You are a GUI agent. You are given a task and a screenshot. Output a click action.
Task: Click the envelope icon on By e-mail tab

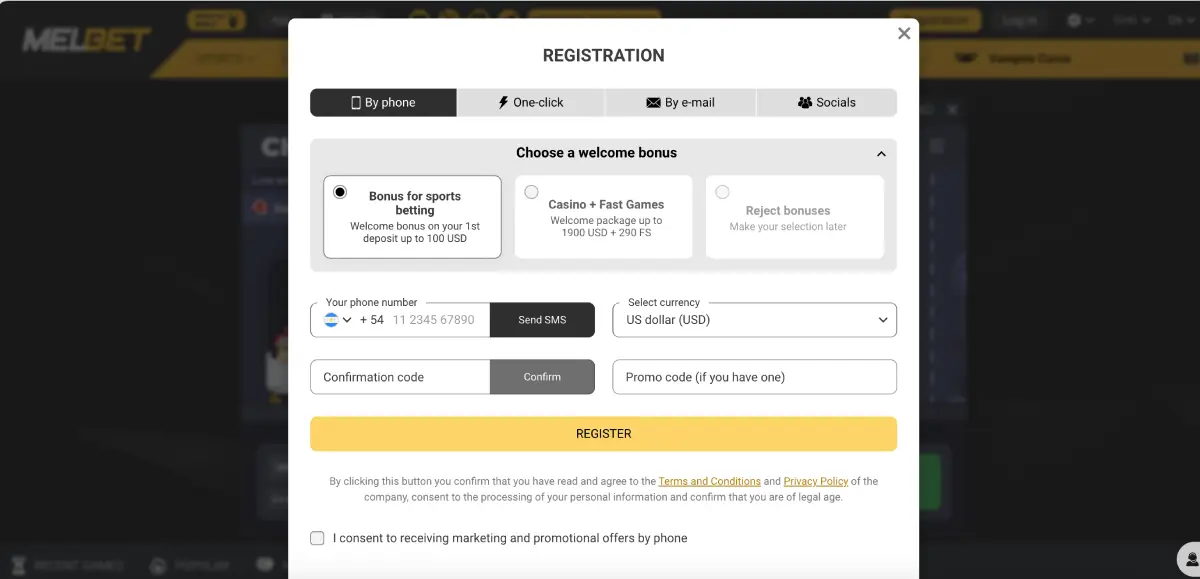click(x=654, y=102)
